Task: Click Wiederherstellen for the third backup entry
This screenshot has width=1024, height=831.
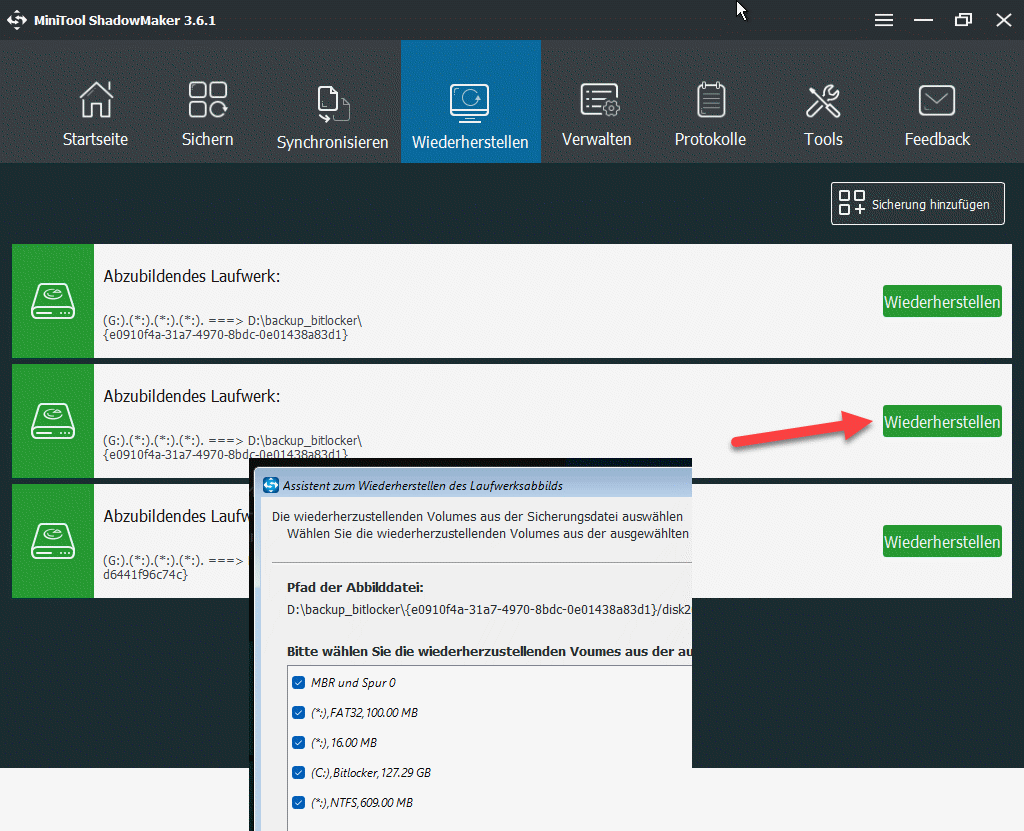Action: [942, 541]
